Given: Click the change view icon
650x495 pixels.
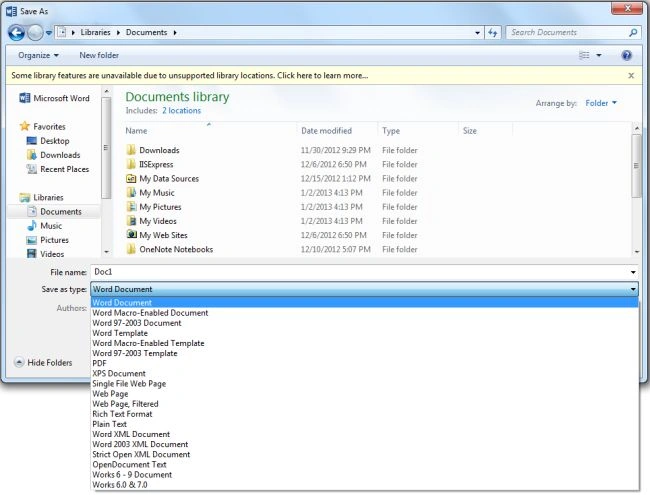Looking at the screenshot, I should tap(585, 55).
